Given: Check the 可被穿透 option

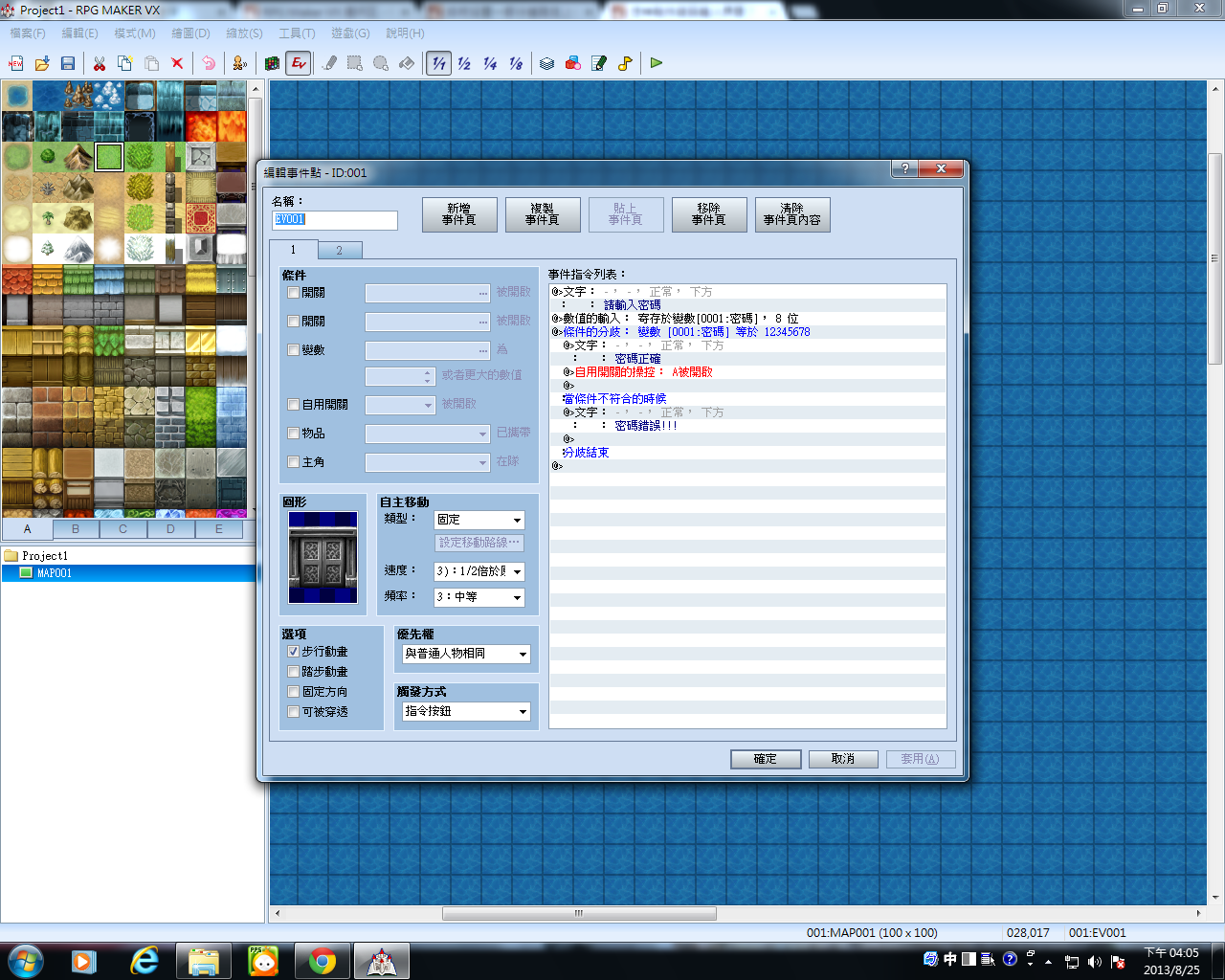Looking at the screenshot, I should [294, 712].
